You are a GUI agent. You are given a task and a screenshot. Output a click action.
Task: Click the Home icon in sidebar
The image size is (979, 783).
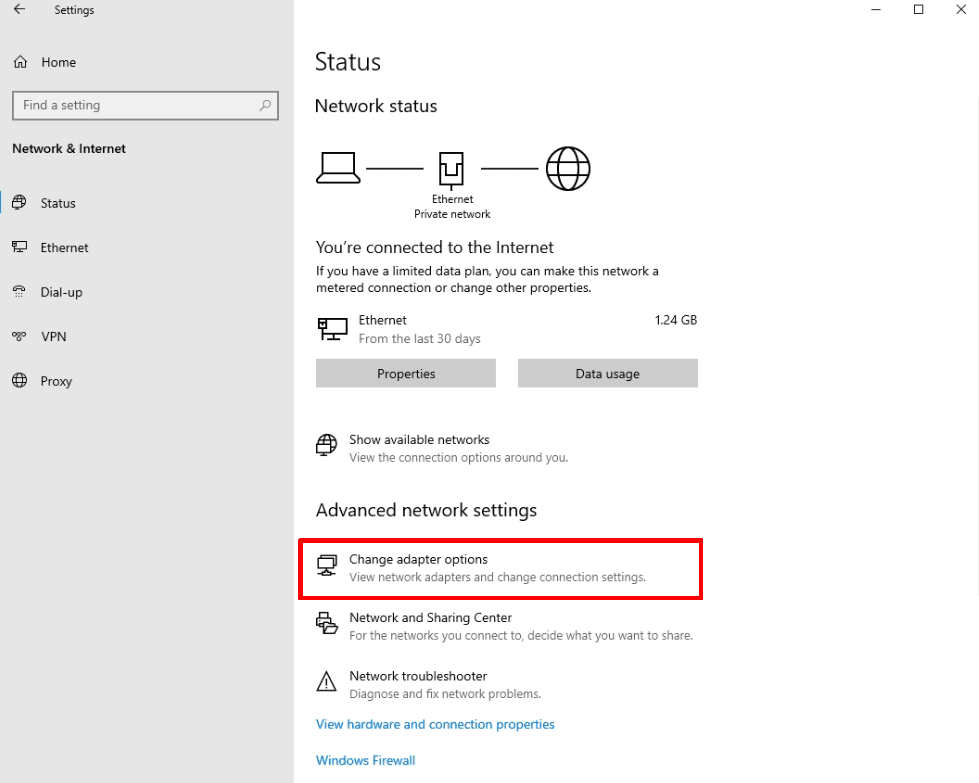click(x=20, y=62)
